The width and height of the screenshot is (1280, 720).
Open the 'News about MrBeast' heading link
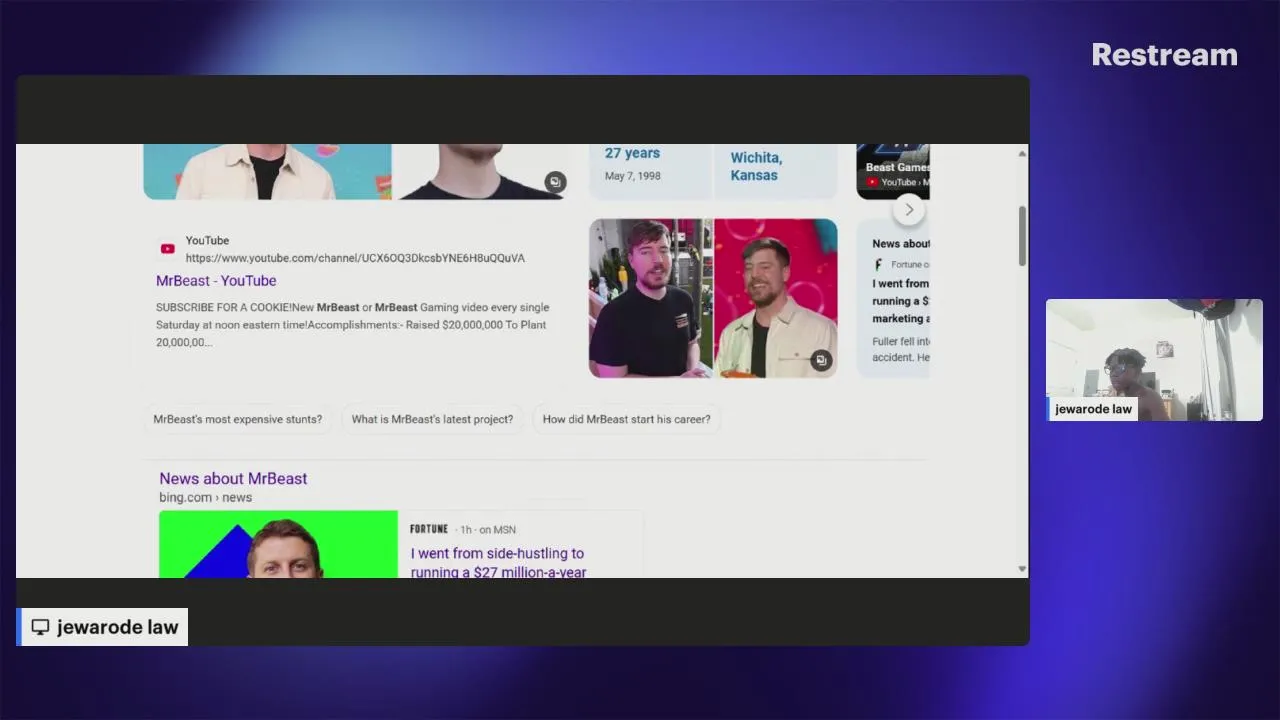pos(233,479)
